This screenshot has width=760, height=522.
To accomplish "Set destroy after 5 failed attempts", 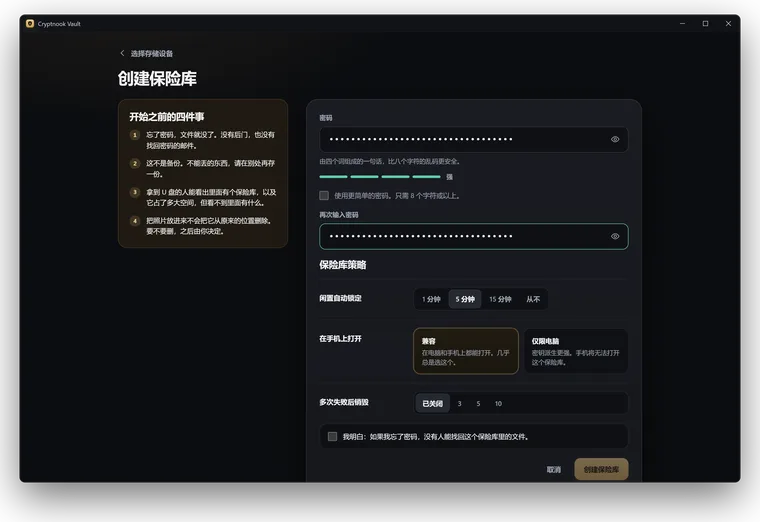I will click(x=478, y=403).
